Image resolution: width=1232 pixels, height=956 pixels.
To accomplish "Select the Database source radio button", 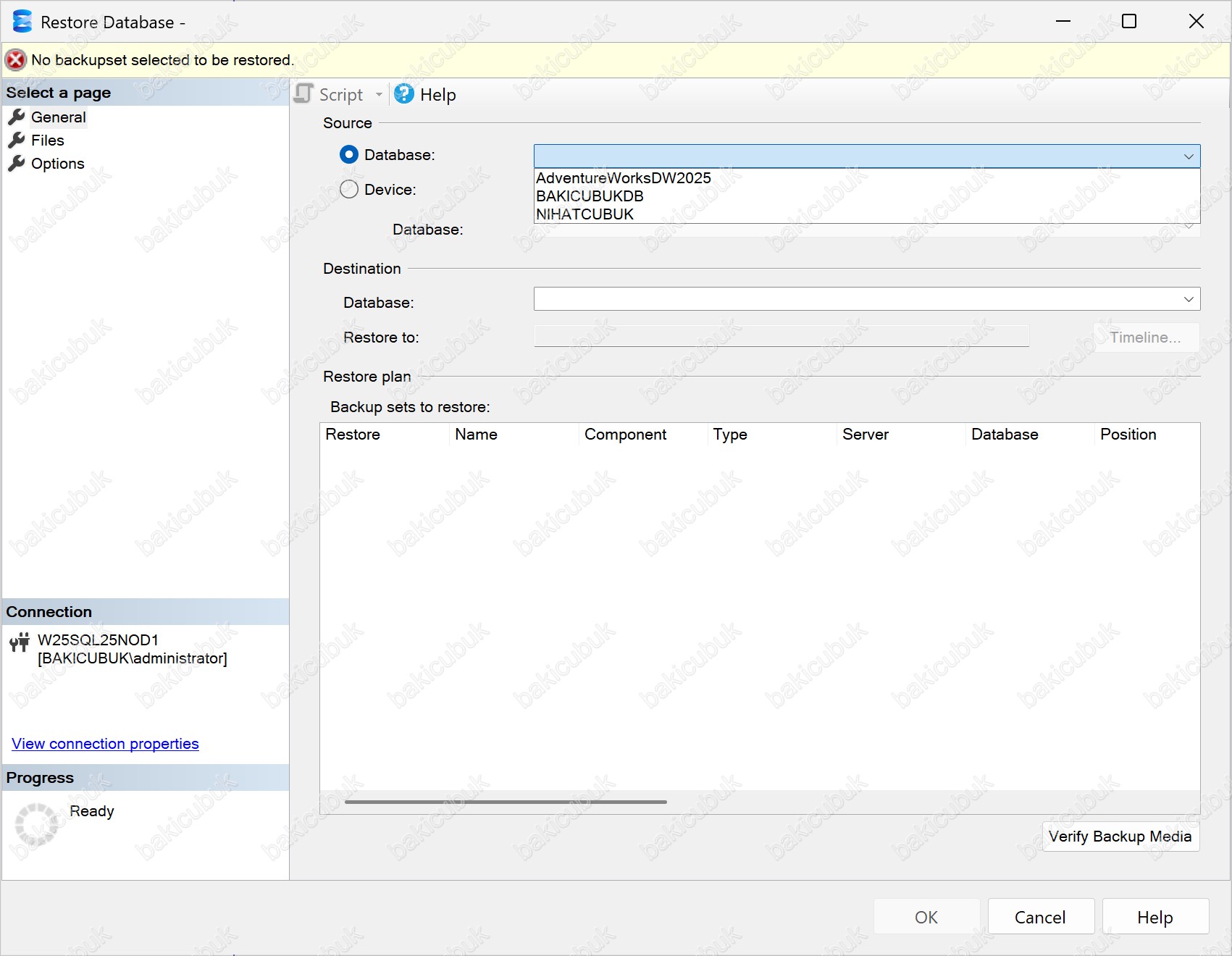I will (349, 155).
